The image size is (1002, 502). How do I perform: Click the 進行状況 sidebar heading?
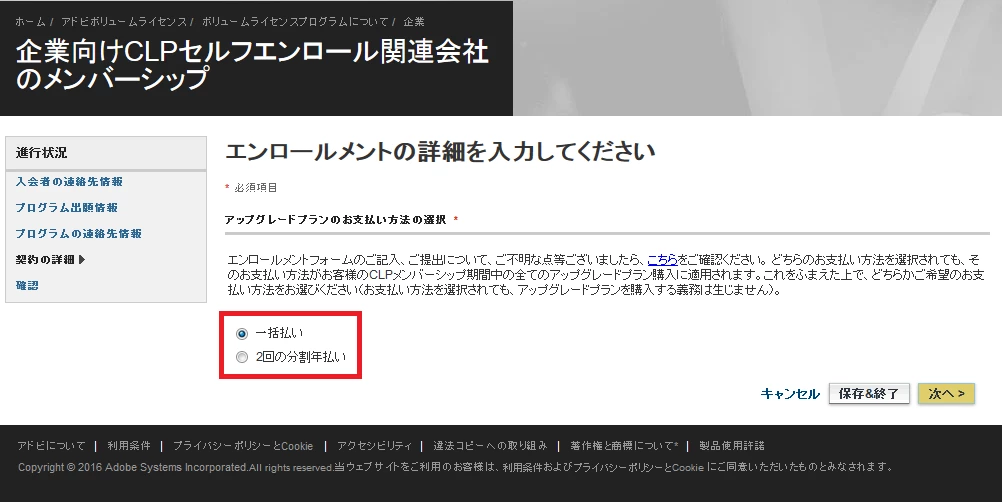[x=42, y=153]
